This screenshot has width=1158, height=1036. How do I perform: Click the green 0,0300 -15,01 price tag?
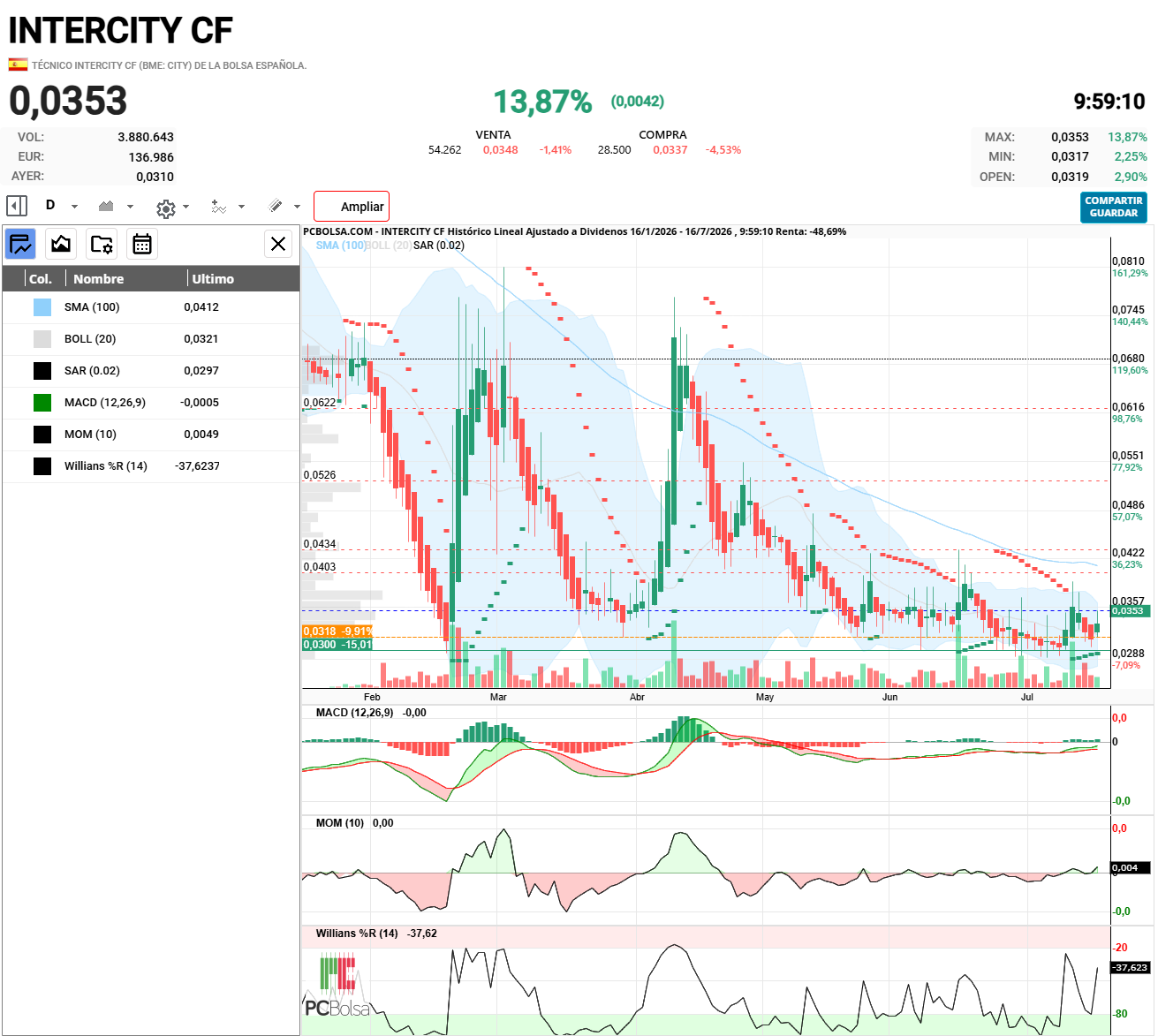click(x=337, y=645)
